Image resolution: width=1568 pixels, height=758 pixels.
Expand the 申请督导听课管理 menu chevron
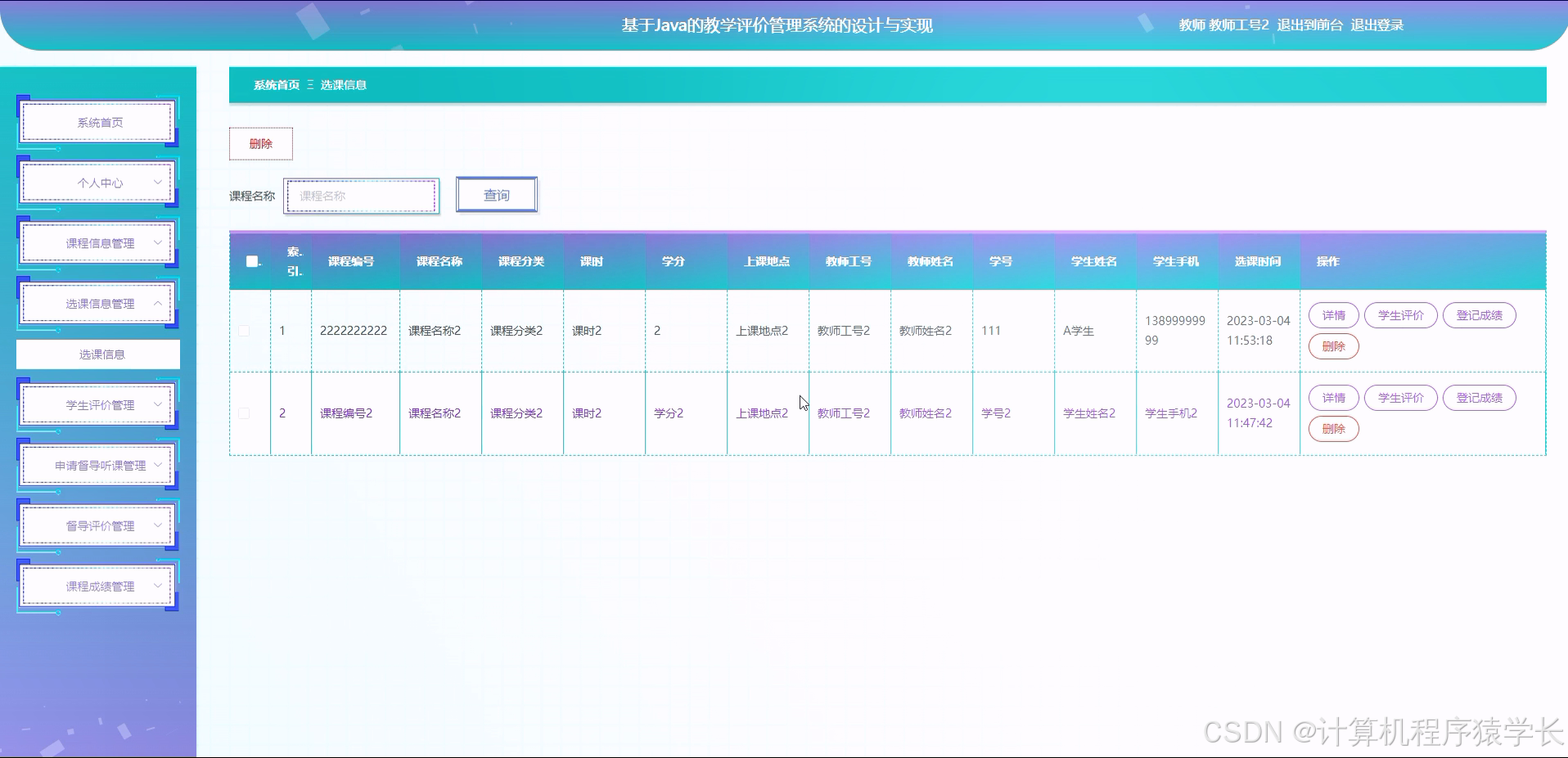pyautogui.click(x=158, y=466)
